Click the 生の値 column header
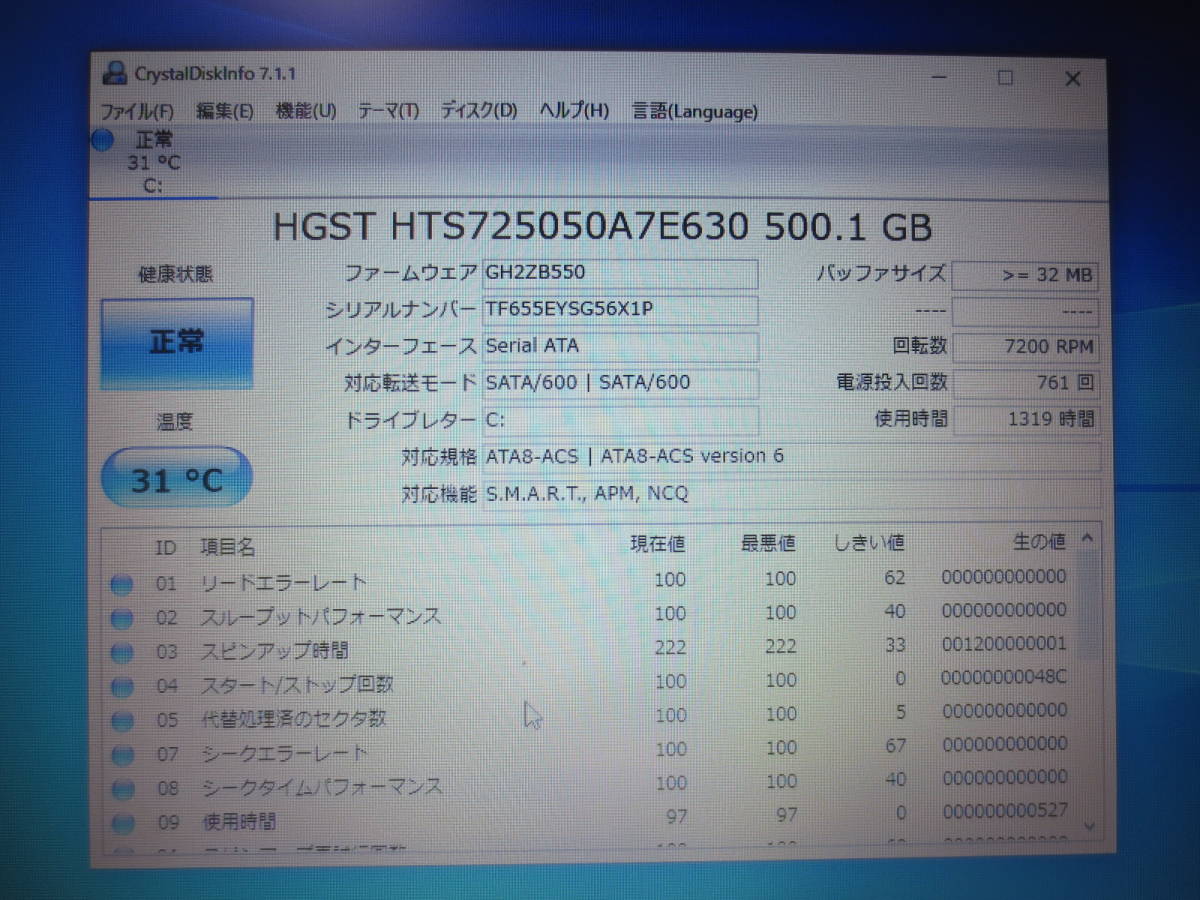This screenshot has width=1200, height=900. pos(1038,542)
